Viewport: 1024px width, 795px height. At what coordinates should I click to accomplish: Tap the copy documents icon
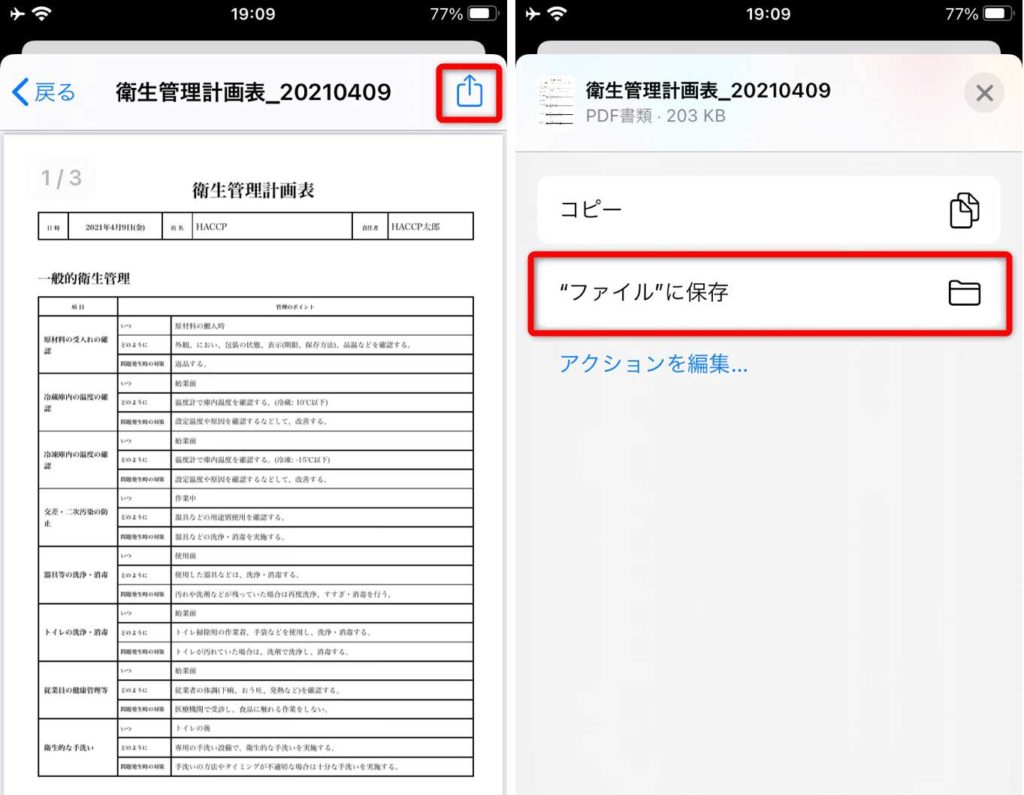click(x=964, y=210)
